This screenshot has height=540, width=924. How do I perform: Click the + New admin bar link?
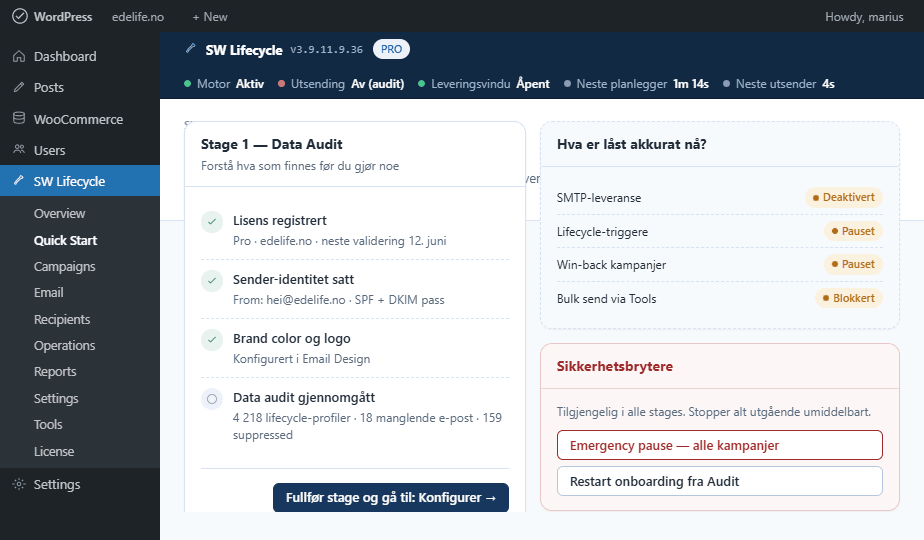coord(210,17)
